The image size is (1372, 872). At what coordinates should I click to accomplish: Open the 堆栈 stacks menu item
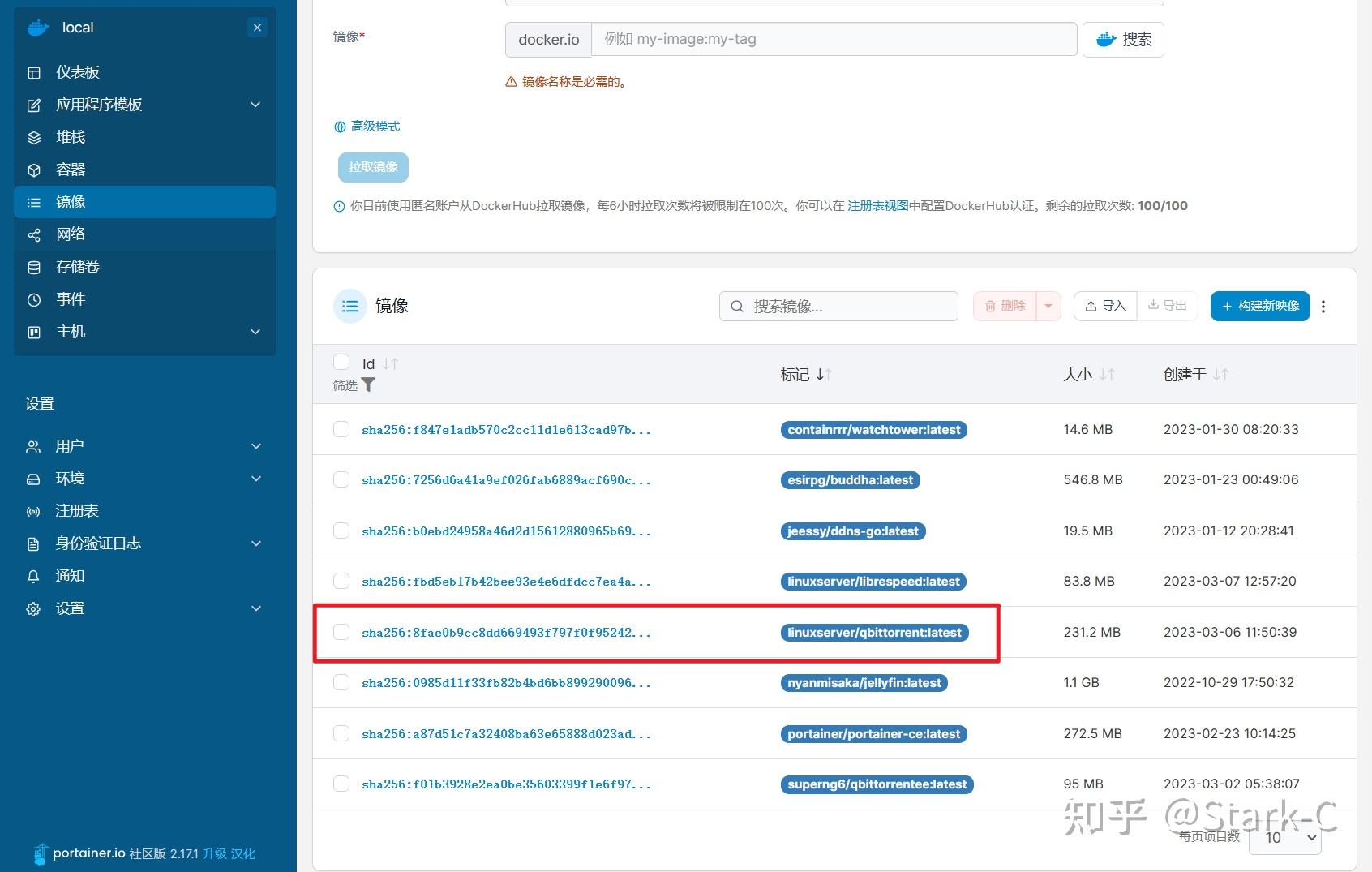(x=70, y=136)
